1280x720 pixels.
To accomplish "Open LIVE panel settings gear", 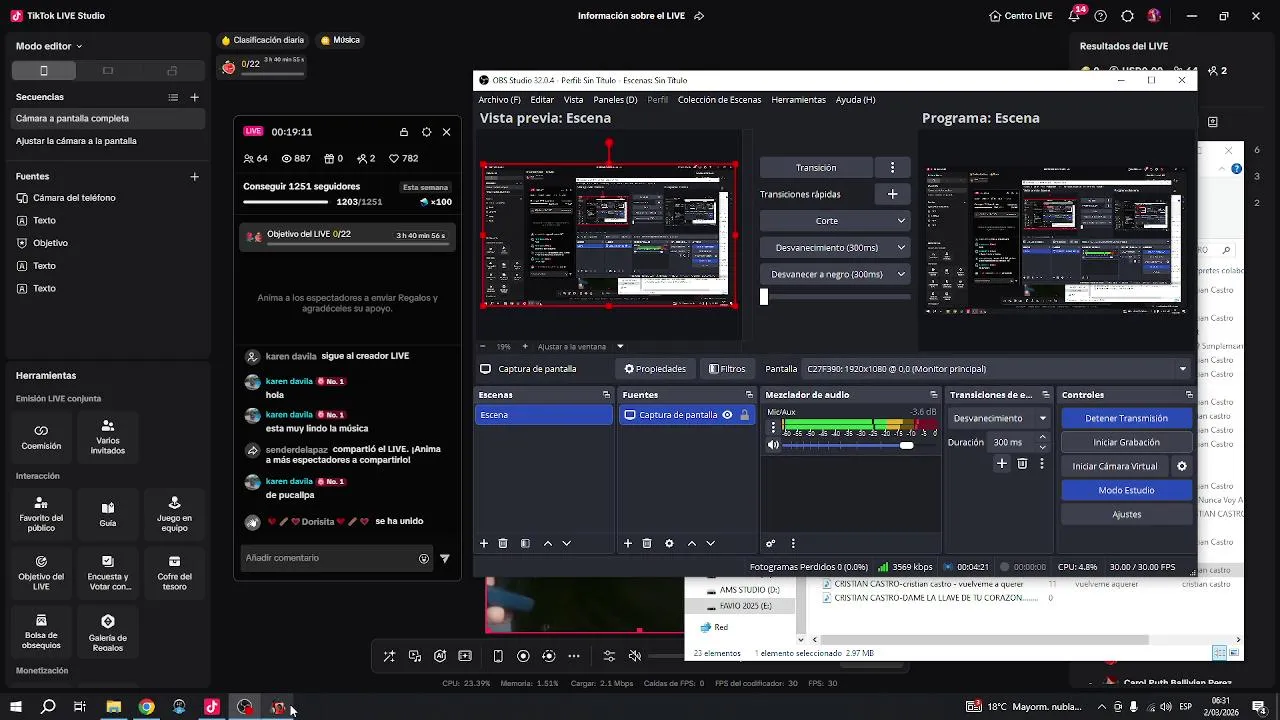I will [427, 132].
